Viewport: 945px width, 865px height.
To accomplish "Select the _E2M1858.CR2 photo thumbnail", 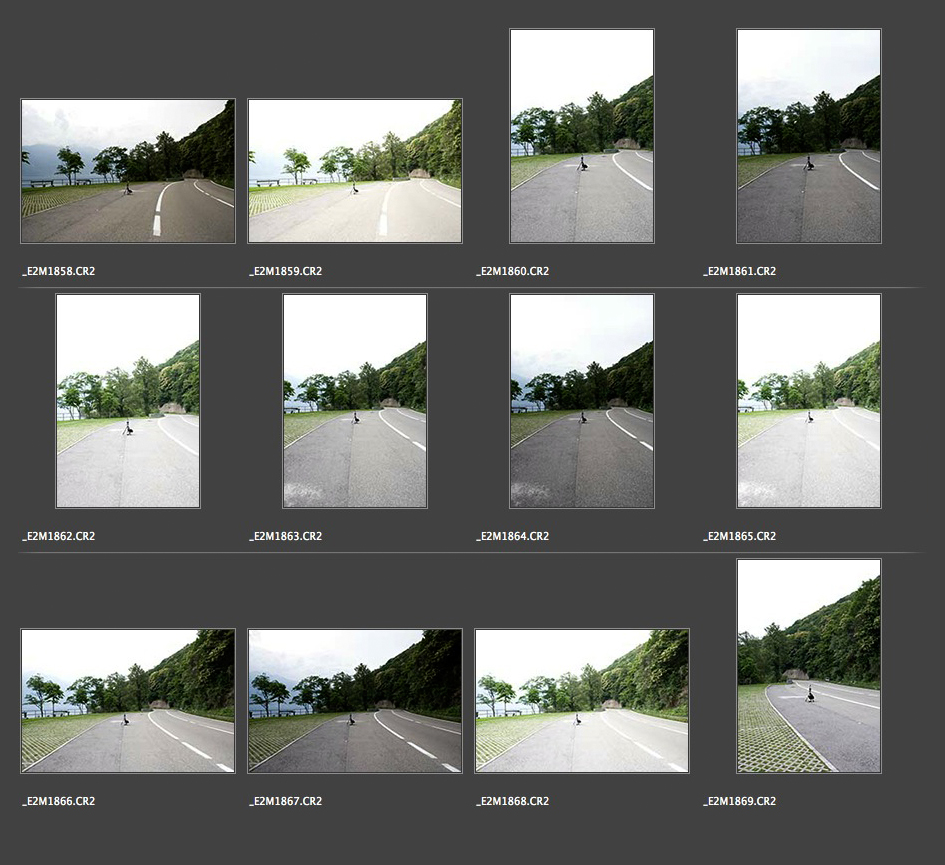I will point(128,171).
